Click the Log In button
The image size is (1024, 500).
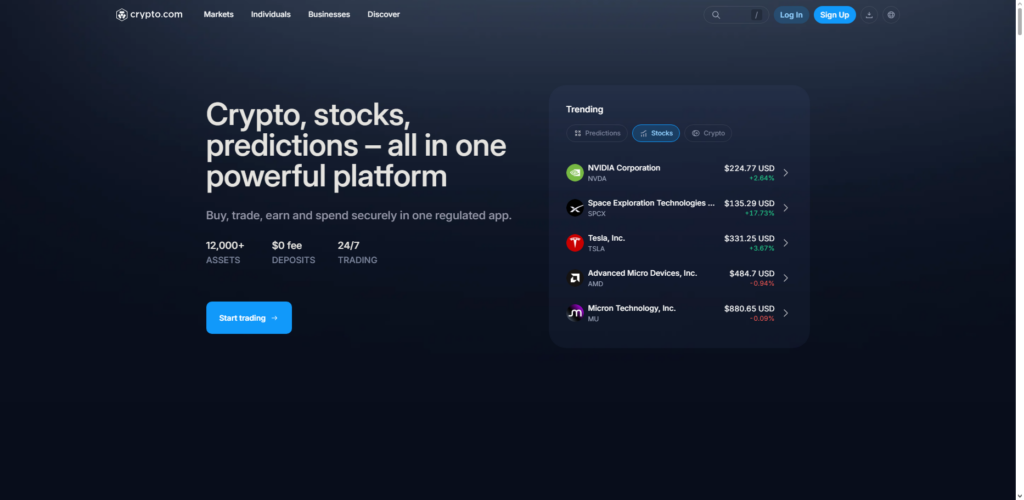click(791, 15)
